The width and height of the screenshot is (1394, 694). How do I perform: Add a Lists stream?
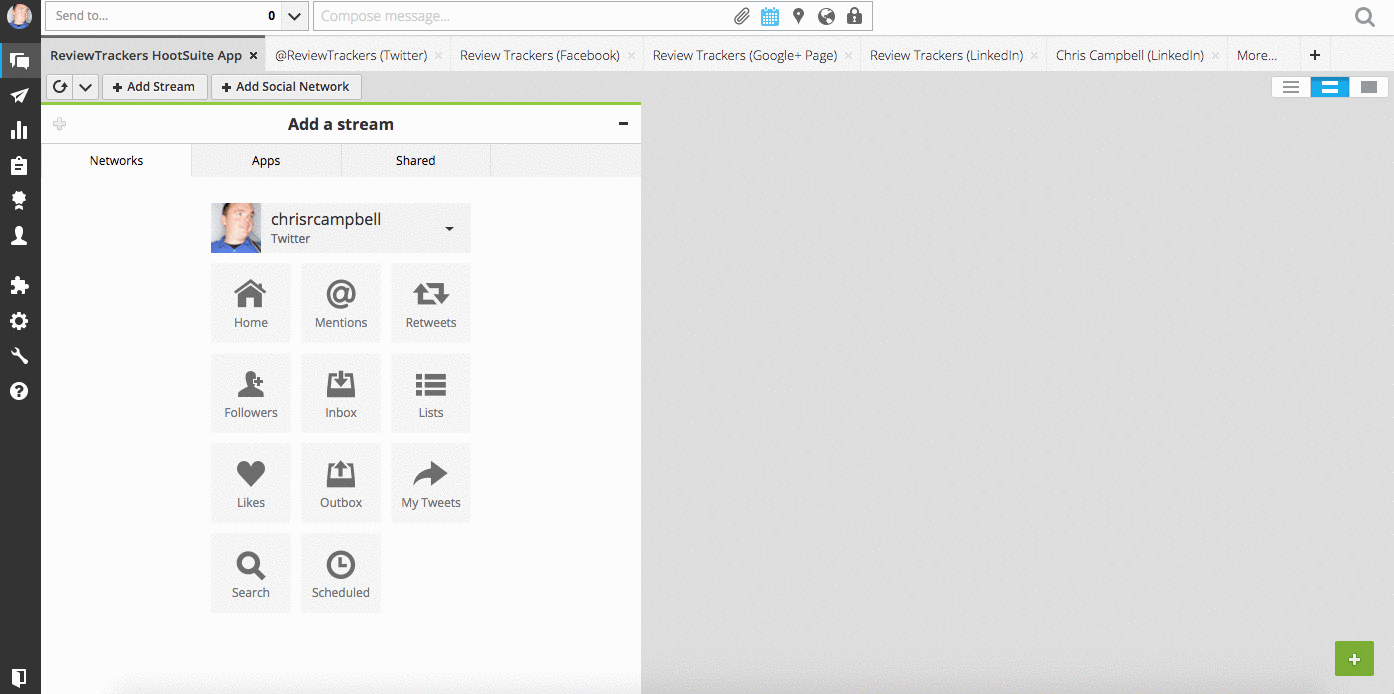(x=431, y=393)
